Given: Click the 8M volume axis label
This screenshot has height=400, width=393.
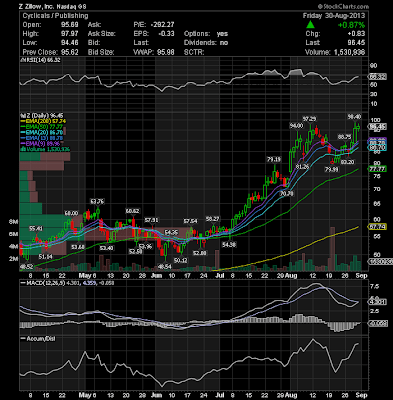Looking at the screenshot, I should tap(13, 221).
